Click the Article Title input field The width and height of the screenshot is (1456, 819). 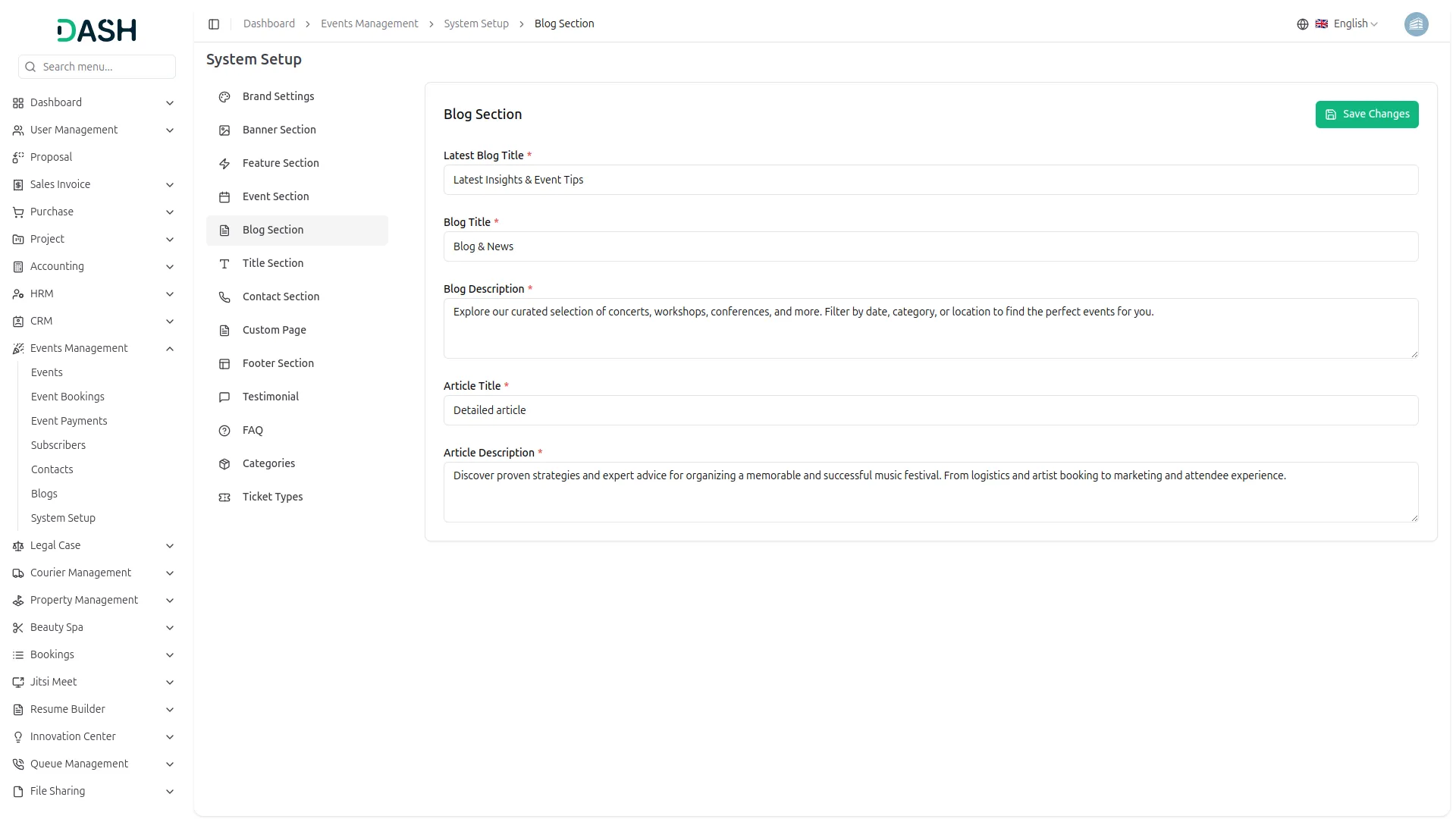pos(930,410)
